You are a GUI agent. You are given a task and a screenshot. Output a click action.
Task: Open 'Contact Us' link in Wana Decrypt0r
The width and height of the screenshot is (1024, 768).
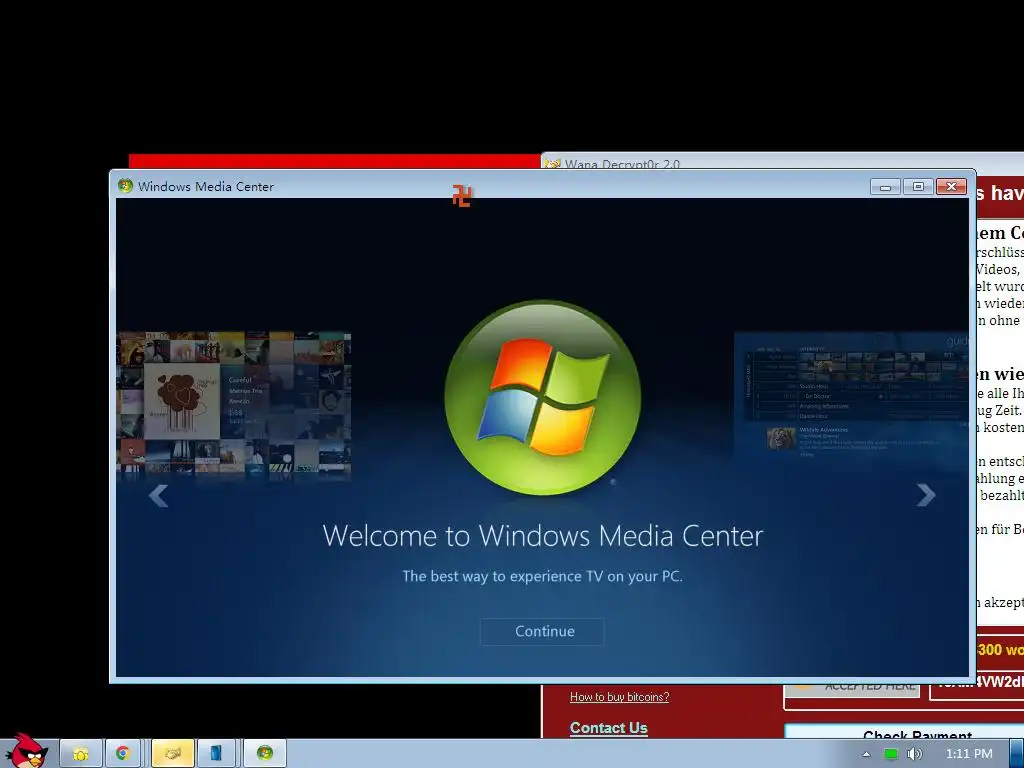(x=609, y=728)
